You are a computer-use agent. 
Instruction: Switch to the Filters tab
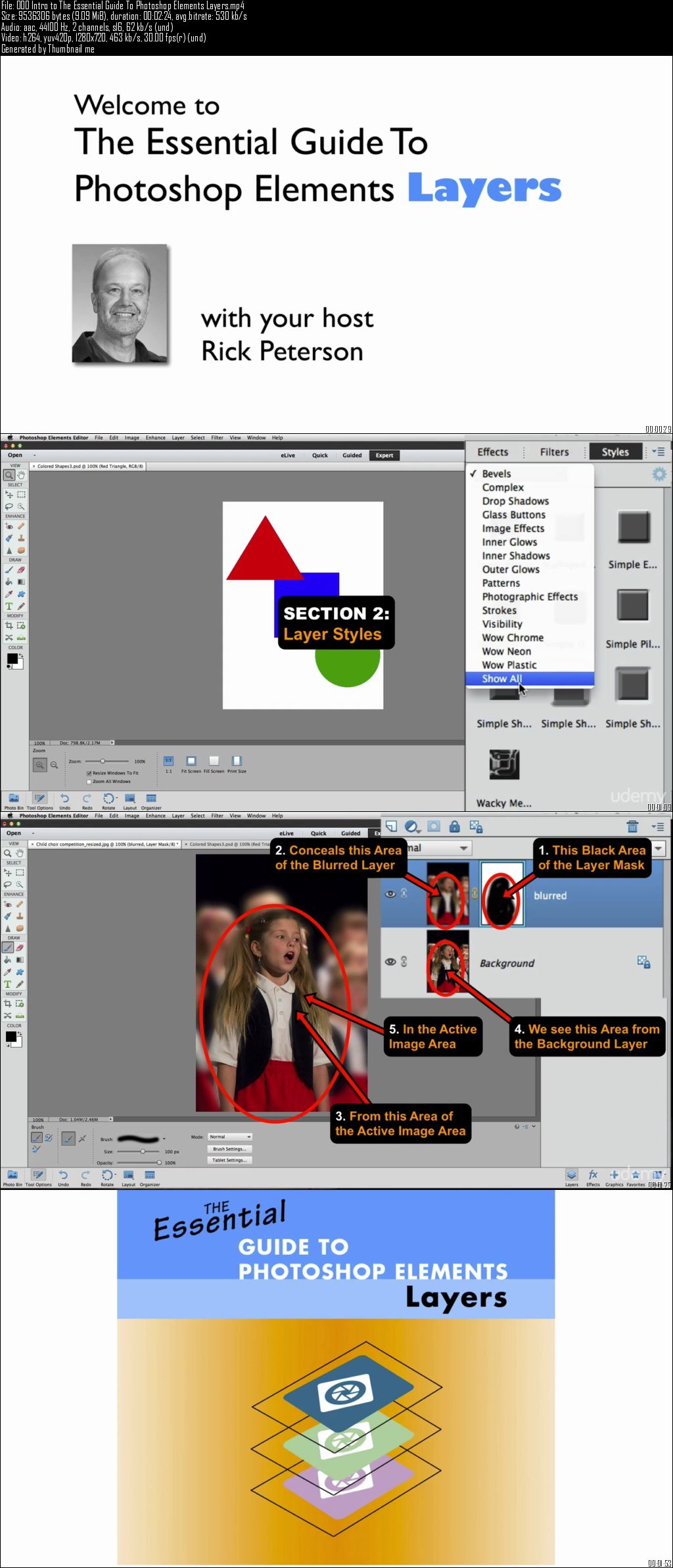pyautogui.click(x=554, y=452)
